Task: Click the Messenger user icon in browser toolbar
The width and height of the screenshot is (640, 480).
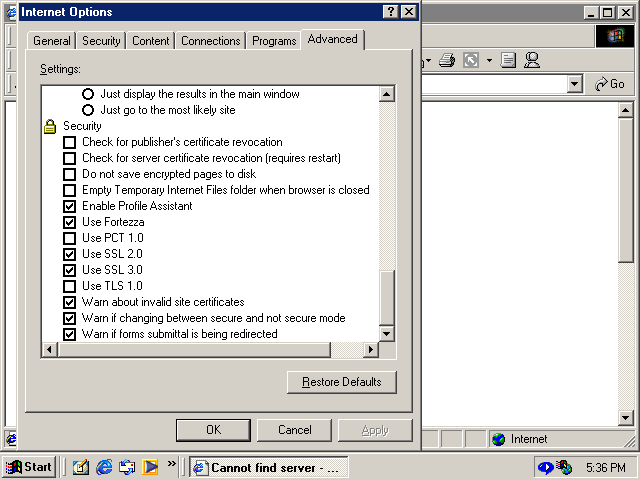Action: pyautogui.click(x=532, y=60)
